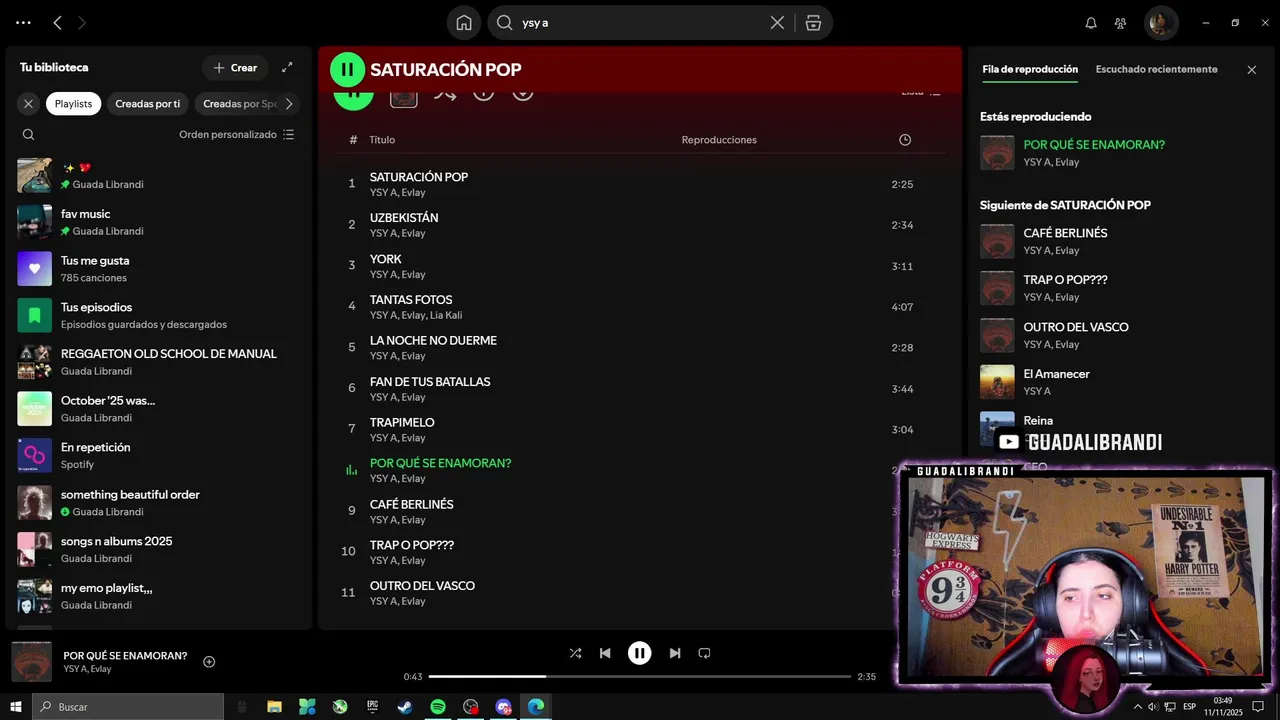The image size is (1280, 720).
Task: Open 'my emo playlist,,,' item
Action: pos(160,596)
